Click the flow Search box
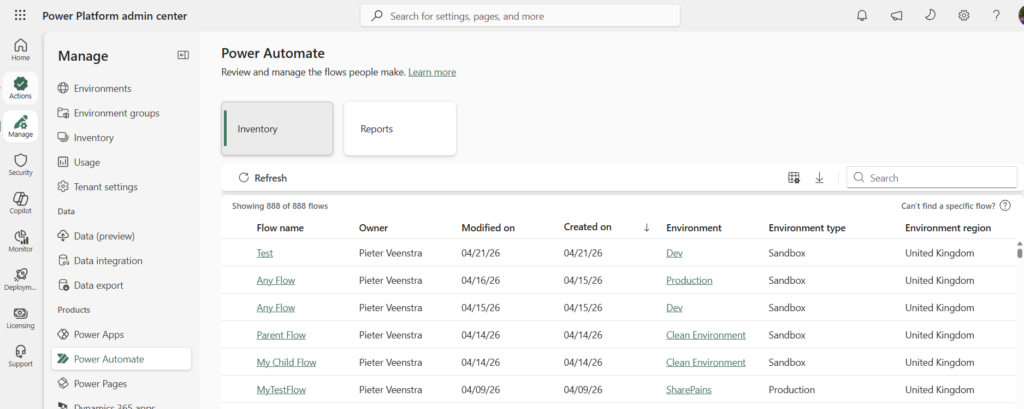1024x409 pixels. [932, 178]
